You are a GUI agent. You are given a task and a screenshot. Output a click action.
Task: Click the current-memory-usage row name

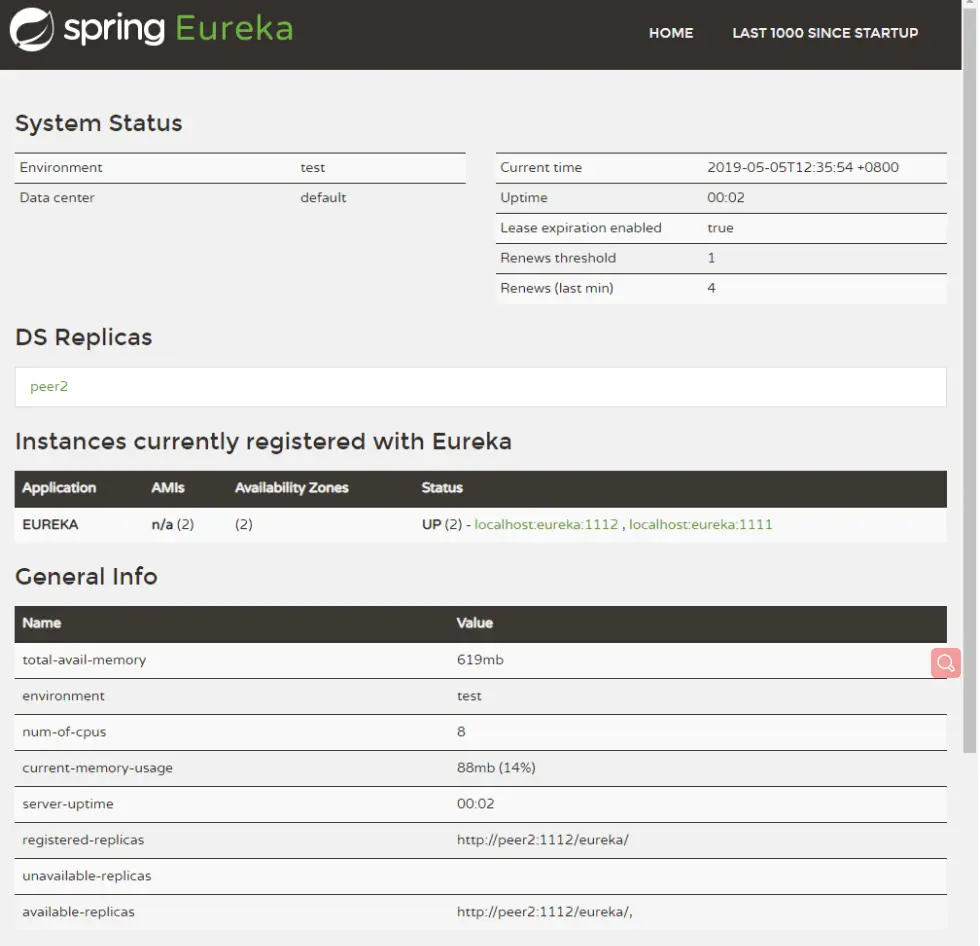click(98, 768)
